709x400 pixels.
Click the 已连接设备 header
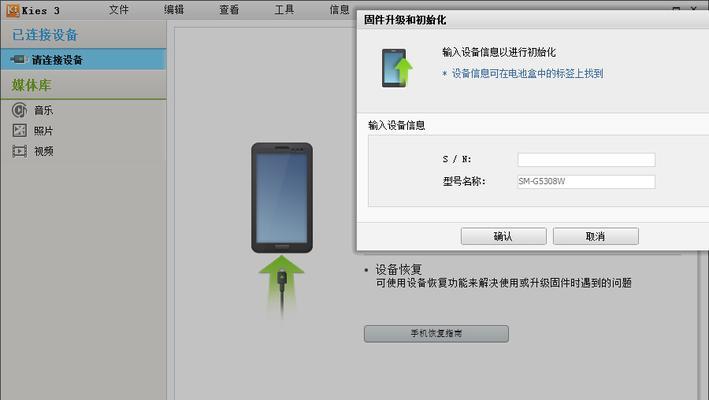45,35
